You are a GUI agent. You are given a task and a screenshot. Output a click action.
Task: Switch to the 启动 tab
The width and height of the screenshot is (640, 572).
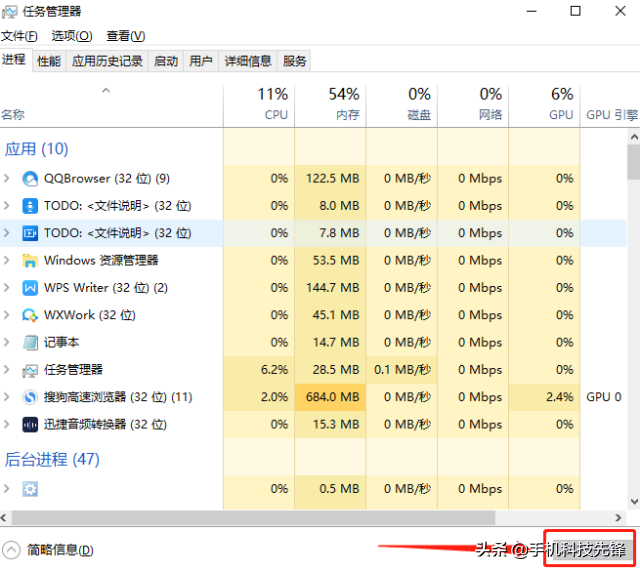pos(166,61)
